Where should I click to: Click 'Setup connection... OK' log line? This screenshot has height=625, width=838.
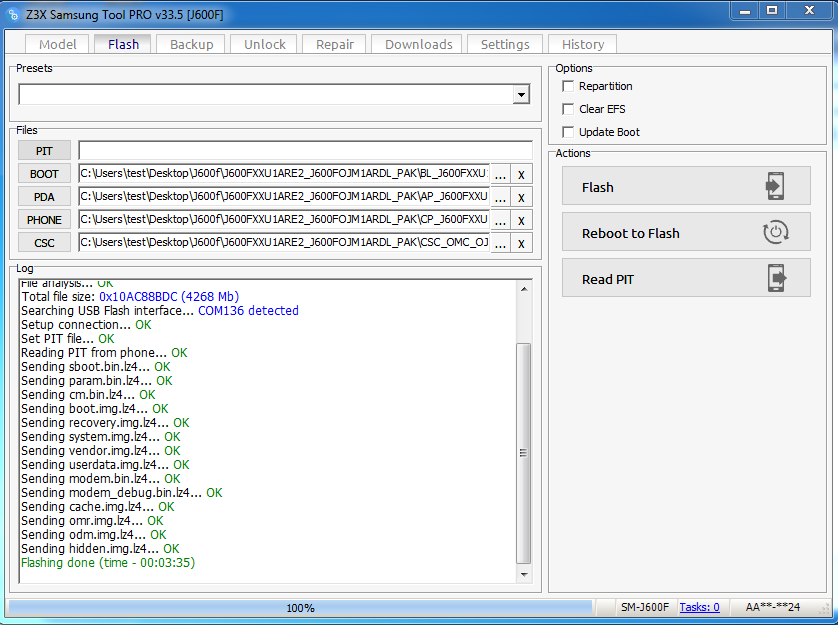click(86, 325)
